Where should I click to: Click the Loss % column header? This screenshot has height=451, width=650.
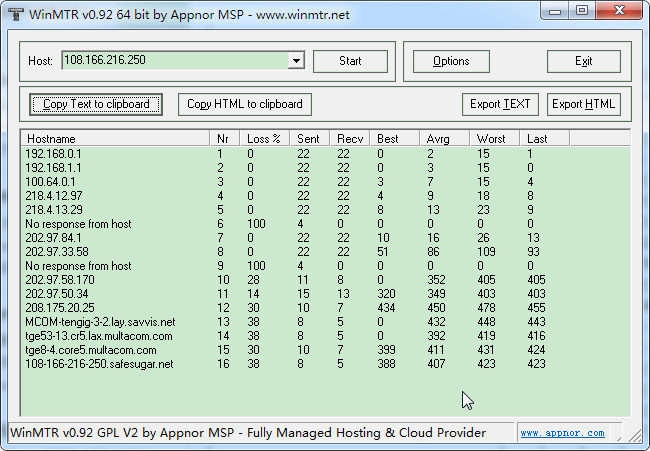pyautogui.click(x=265, y=138)
